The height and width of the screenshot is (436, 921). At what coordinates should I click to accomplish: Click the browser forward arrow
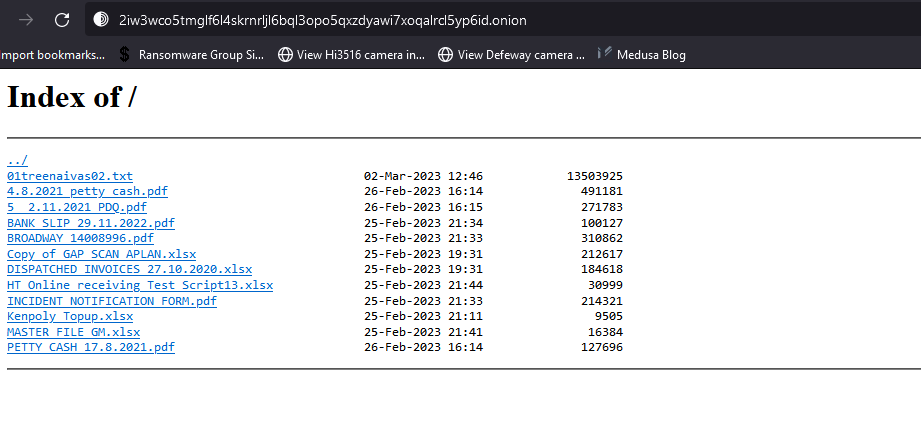click(x=26, y=20)
